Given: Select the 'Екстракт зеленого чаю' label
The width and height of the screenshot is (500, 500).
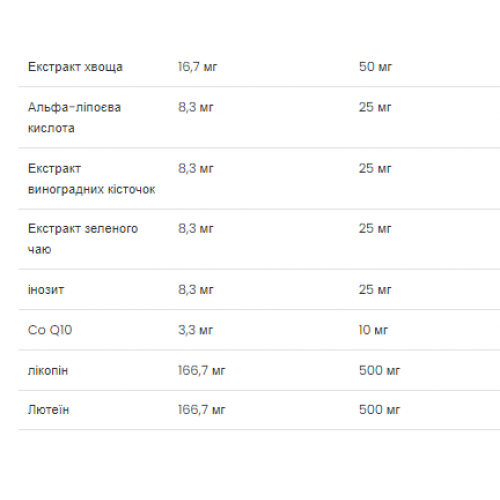Looking at the screenshot, I should (83, 239).
